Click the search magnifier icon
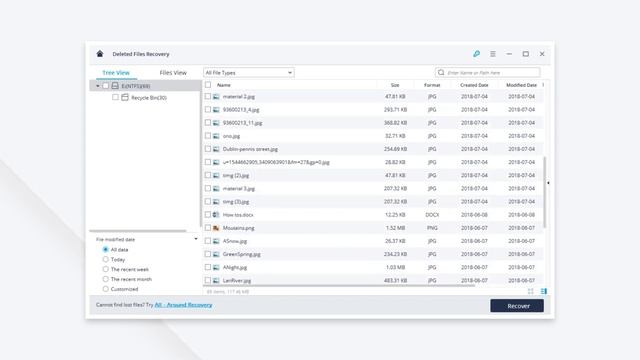Image resolution: width=640 pixels, height=360 pixels. 441,72
